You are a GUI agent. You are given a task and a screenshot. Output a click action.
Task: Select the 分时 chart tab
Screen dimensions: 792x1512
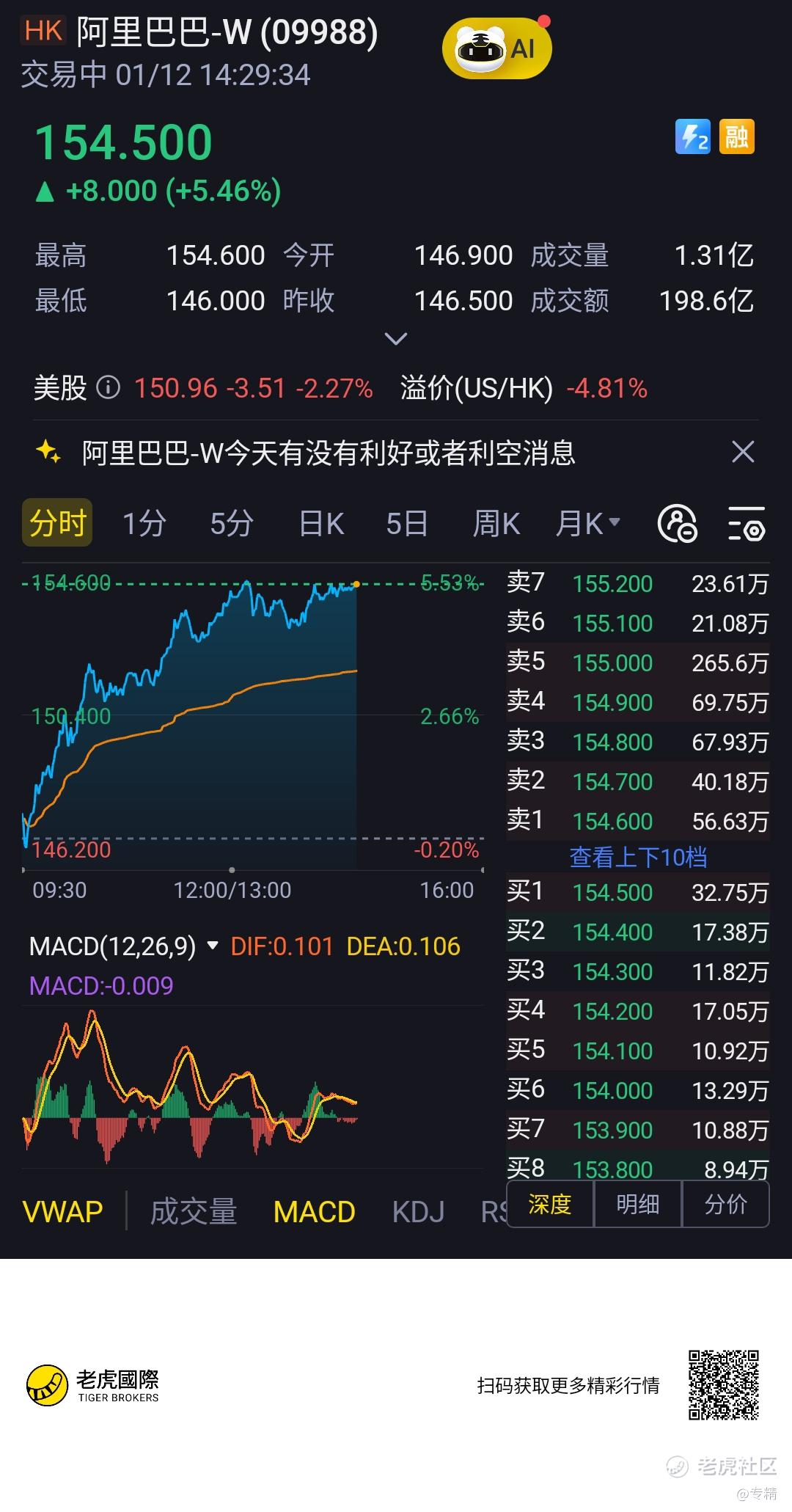(57, 522)
